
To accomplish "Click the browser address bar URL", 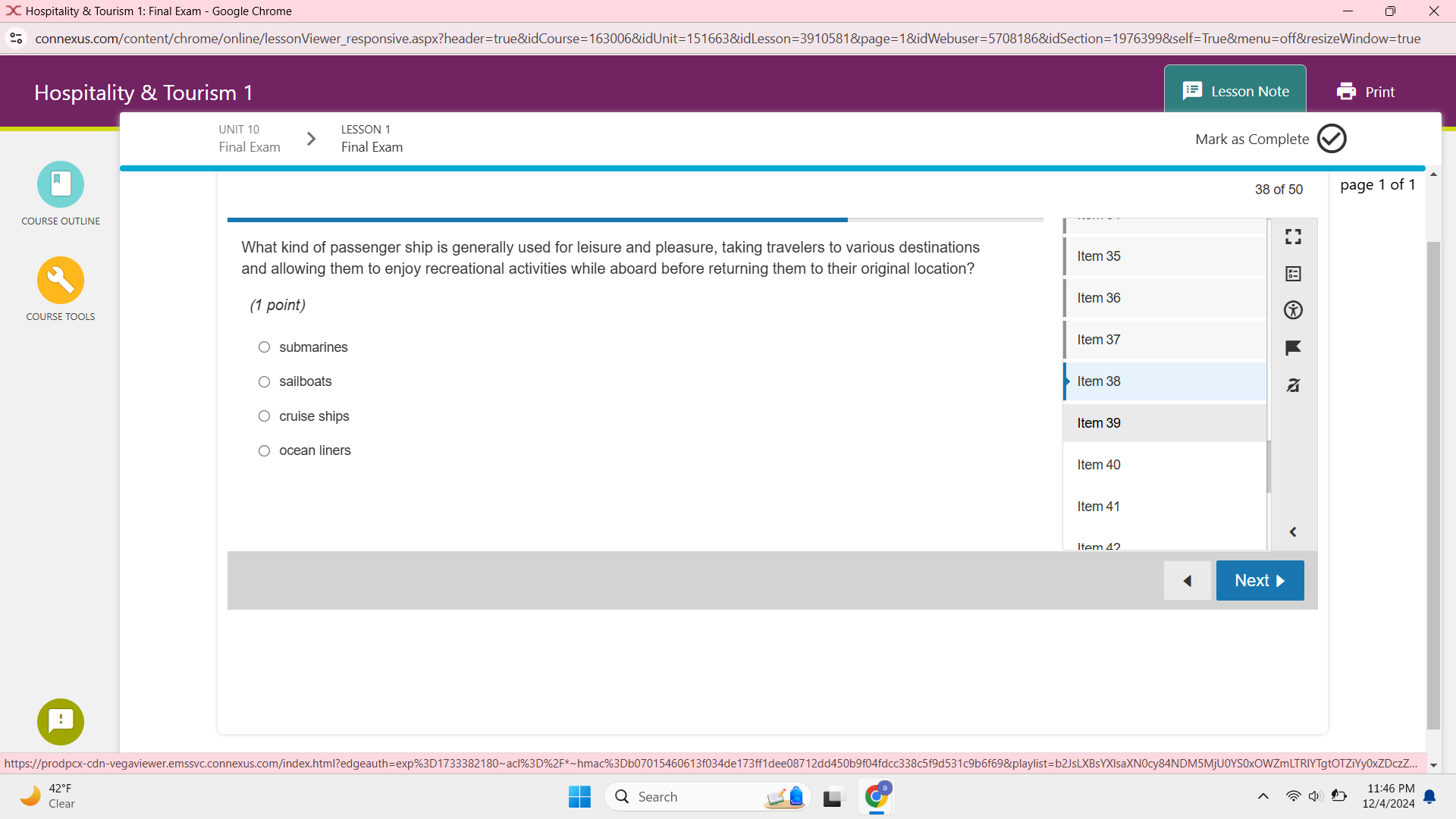I will [728, 39].
